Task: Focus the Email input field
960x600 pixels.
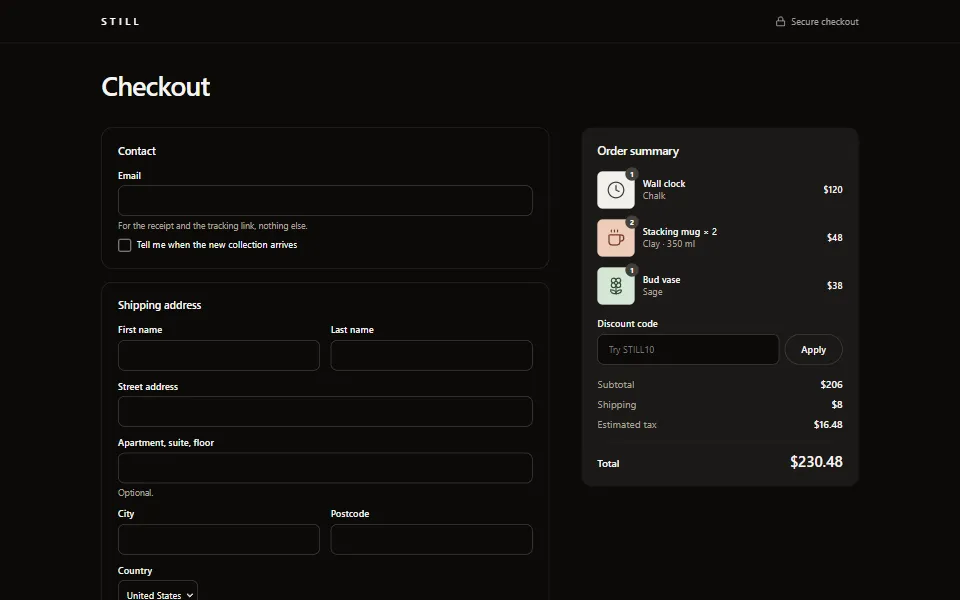Action: [325, 200]
